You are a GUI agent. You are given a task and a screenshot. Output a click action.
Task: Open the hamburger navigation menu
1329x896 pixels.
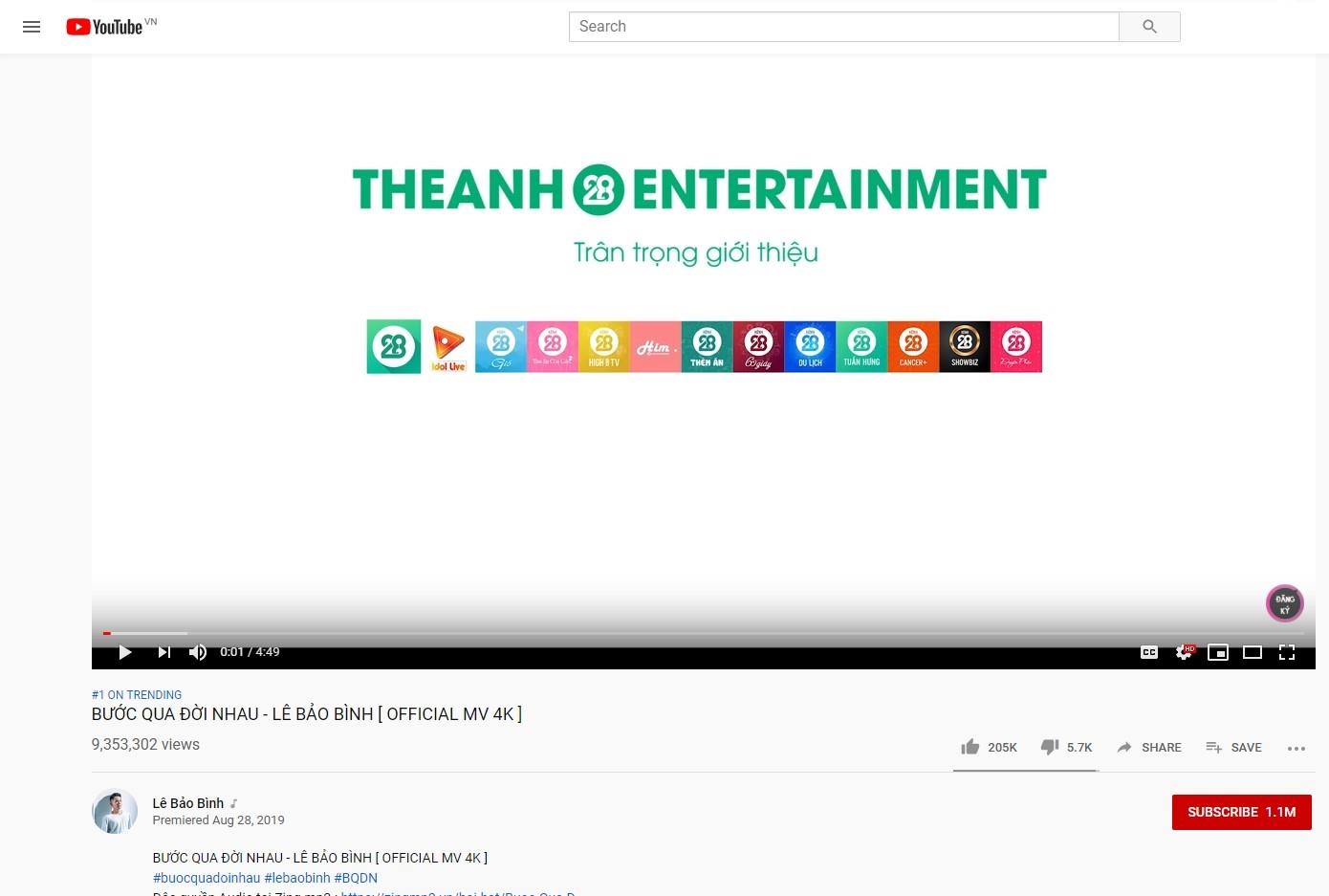point(32,26)
